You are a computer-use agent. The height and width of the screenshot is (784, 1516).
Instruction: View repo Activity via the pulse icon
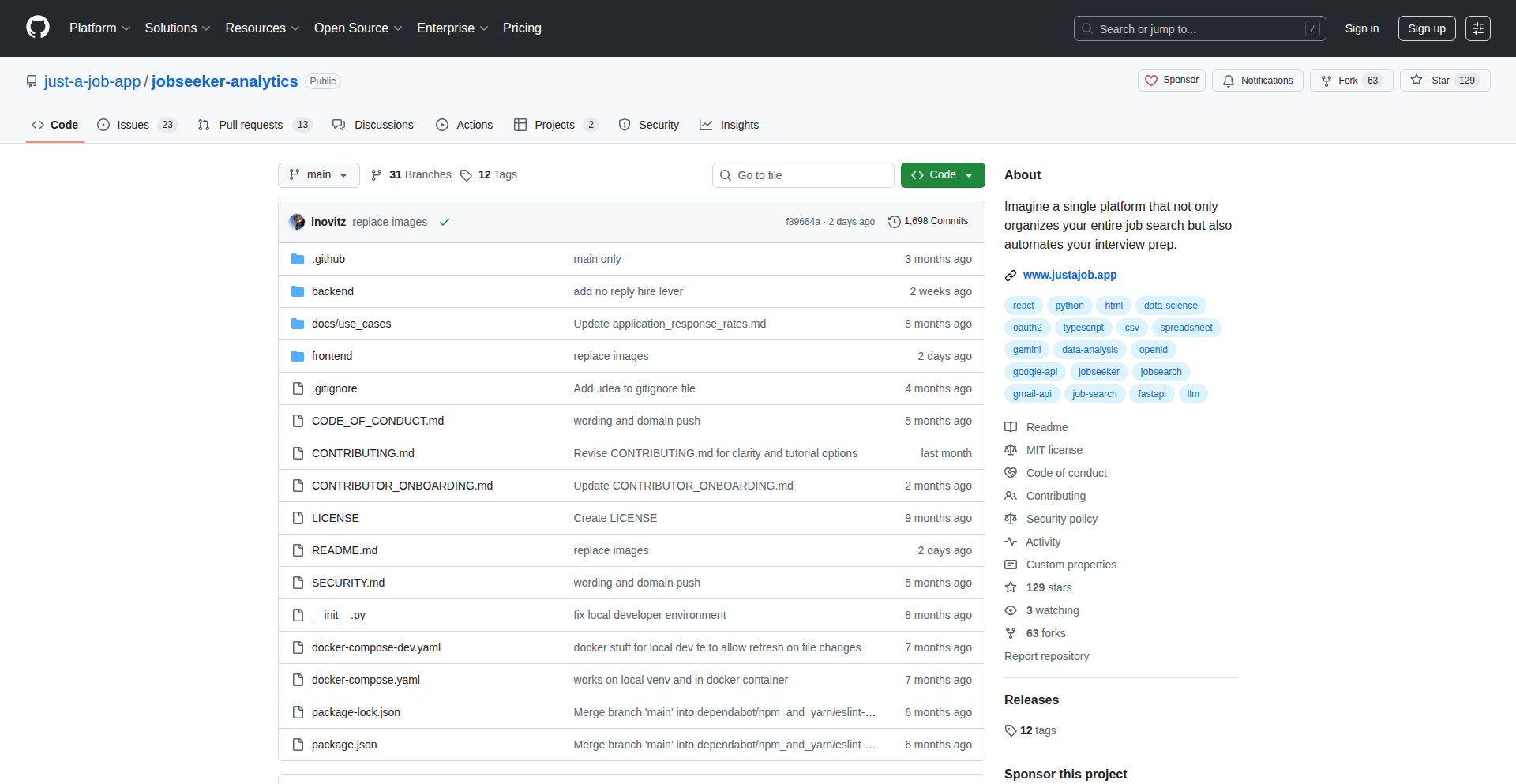click(1011, 542)
